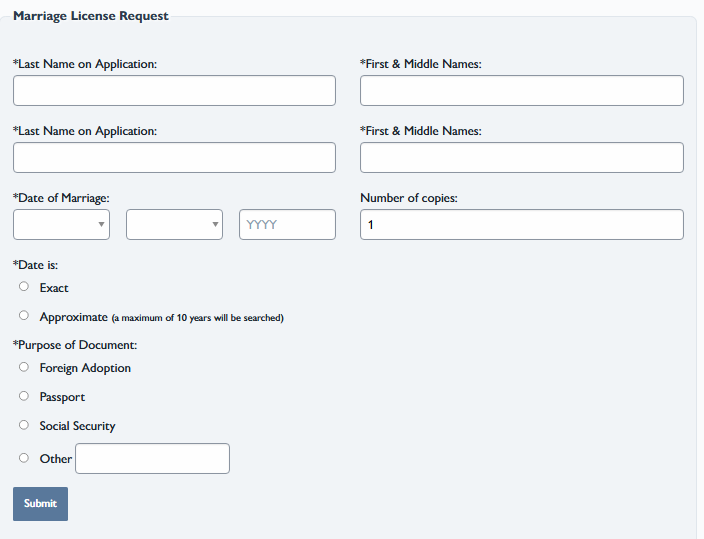Open the first Date of Marriage dropdown

[x=61, y=225]
